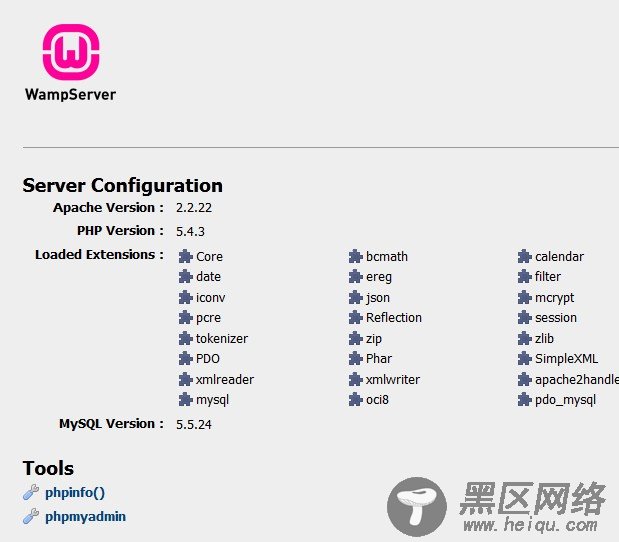Screen dimensions: 619x542
Task: Click the WampServer title text
Action: (70, 95)
